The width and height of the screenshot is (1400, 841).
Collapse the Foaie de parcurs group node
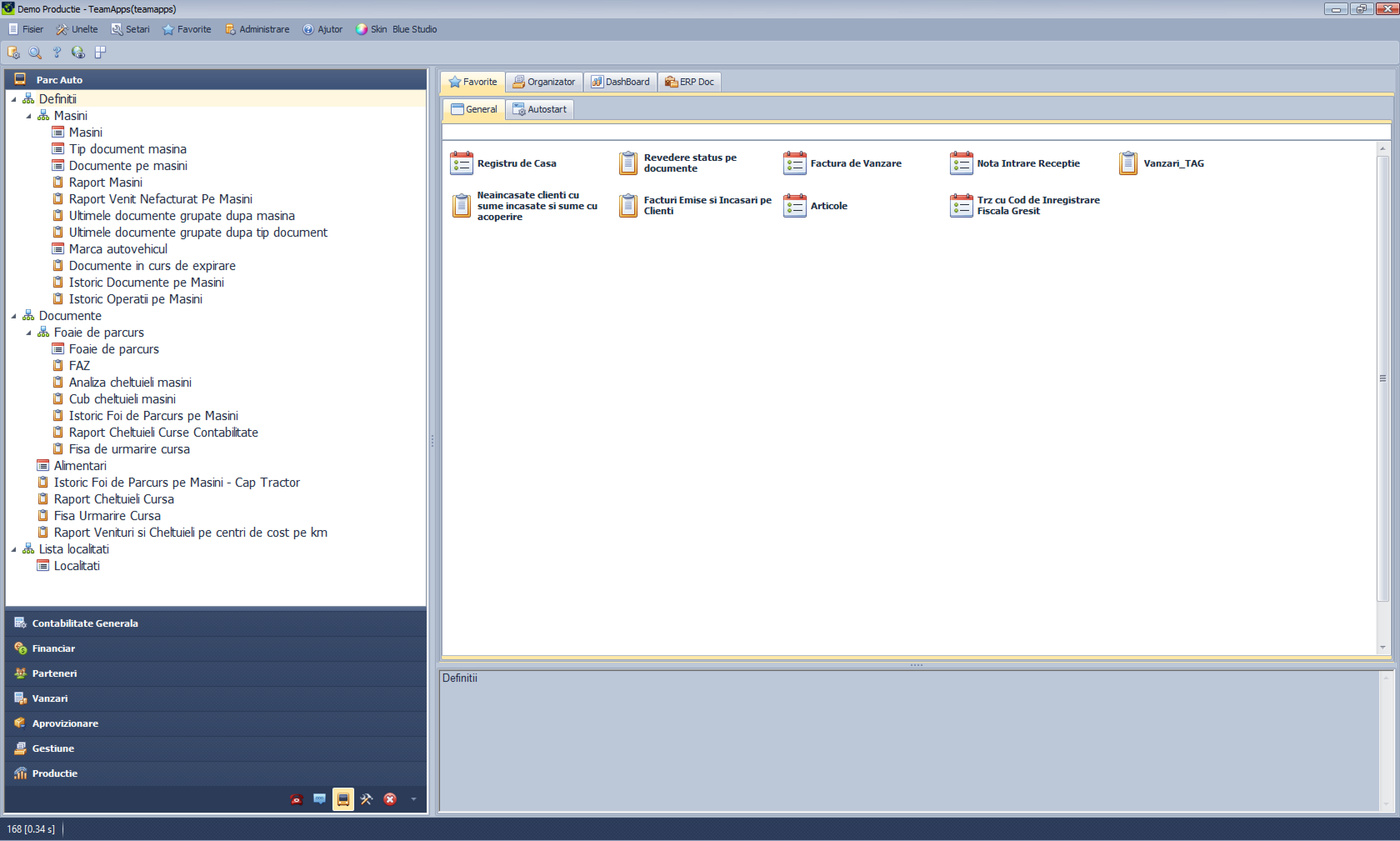(x=28, y=333)
